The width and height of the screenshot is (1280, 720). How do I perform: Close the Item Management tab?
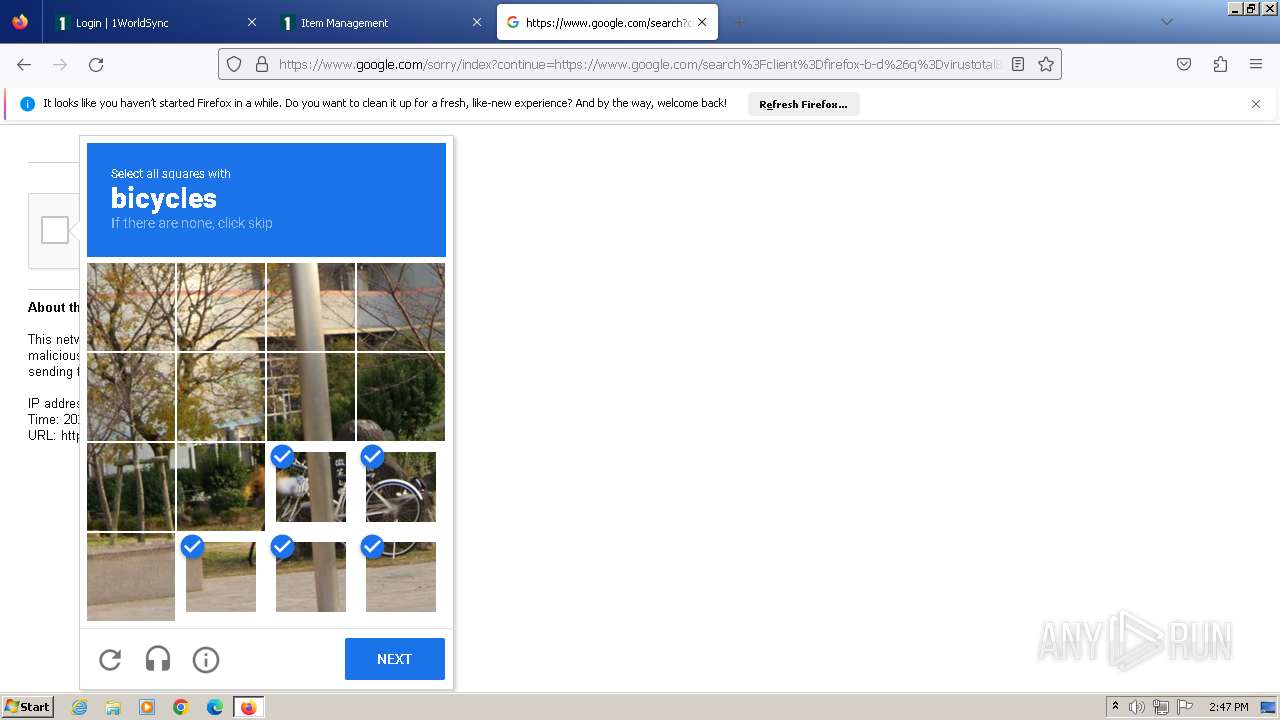(x=477, y=22)
